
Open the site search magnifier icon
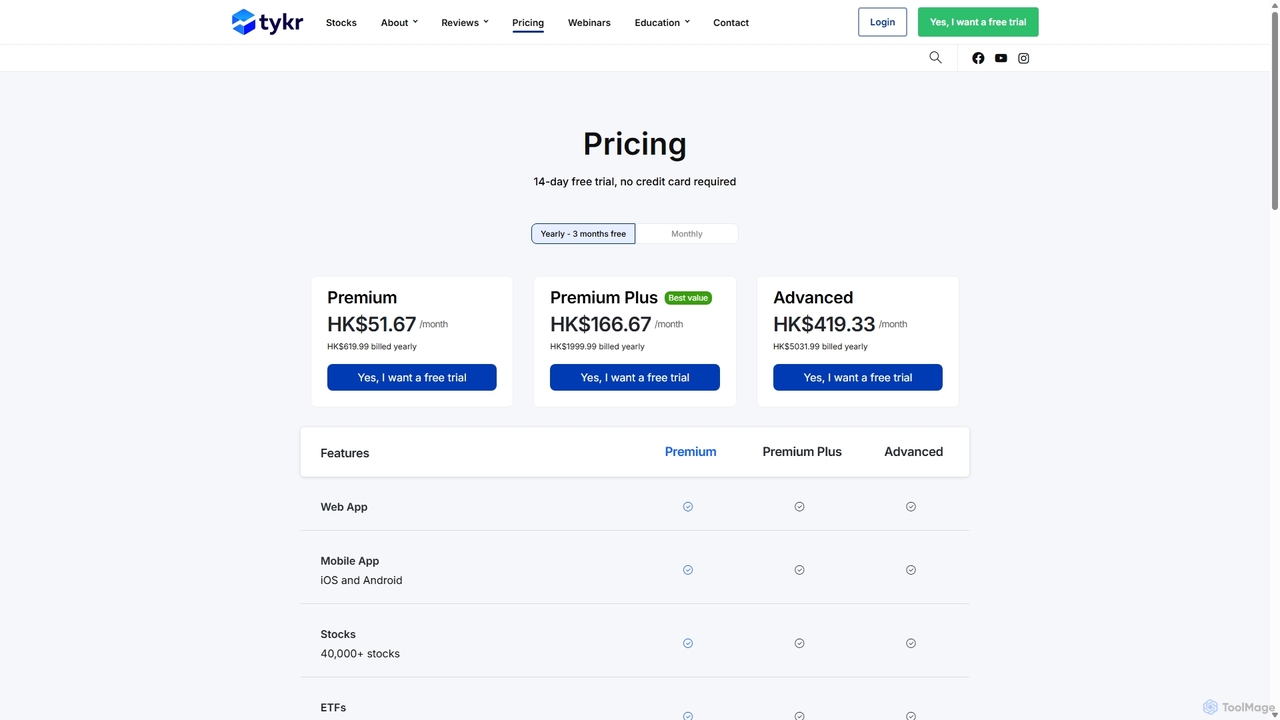tap(935, 58)
